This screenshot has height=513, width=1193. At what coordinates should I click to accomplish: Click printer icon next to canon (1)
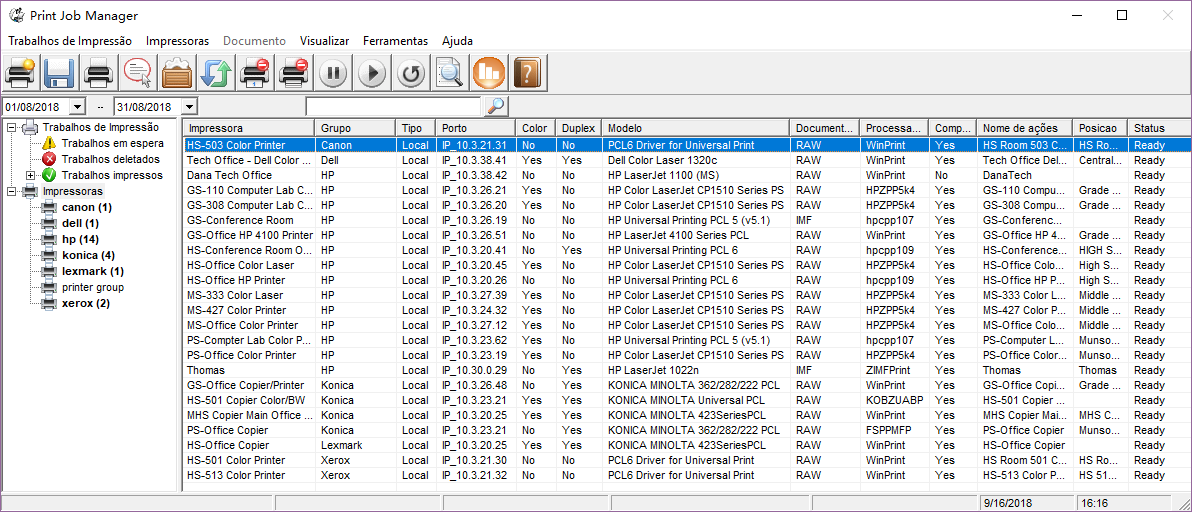point(49,207)
